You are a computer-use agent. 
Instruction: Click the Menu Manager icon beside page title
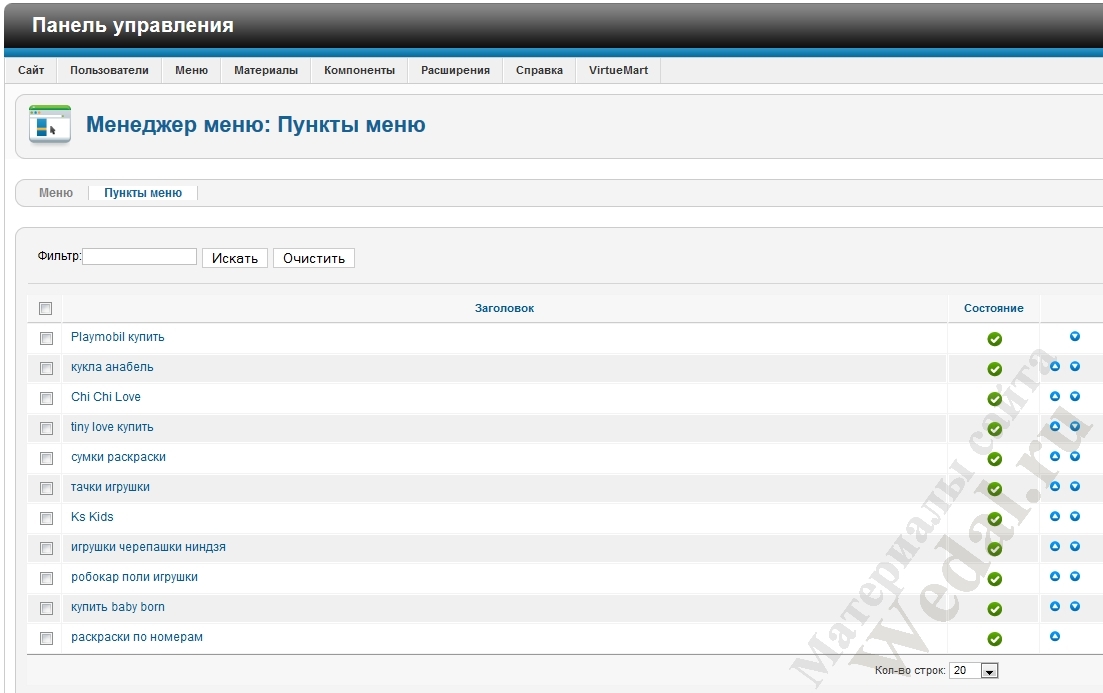49,124
